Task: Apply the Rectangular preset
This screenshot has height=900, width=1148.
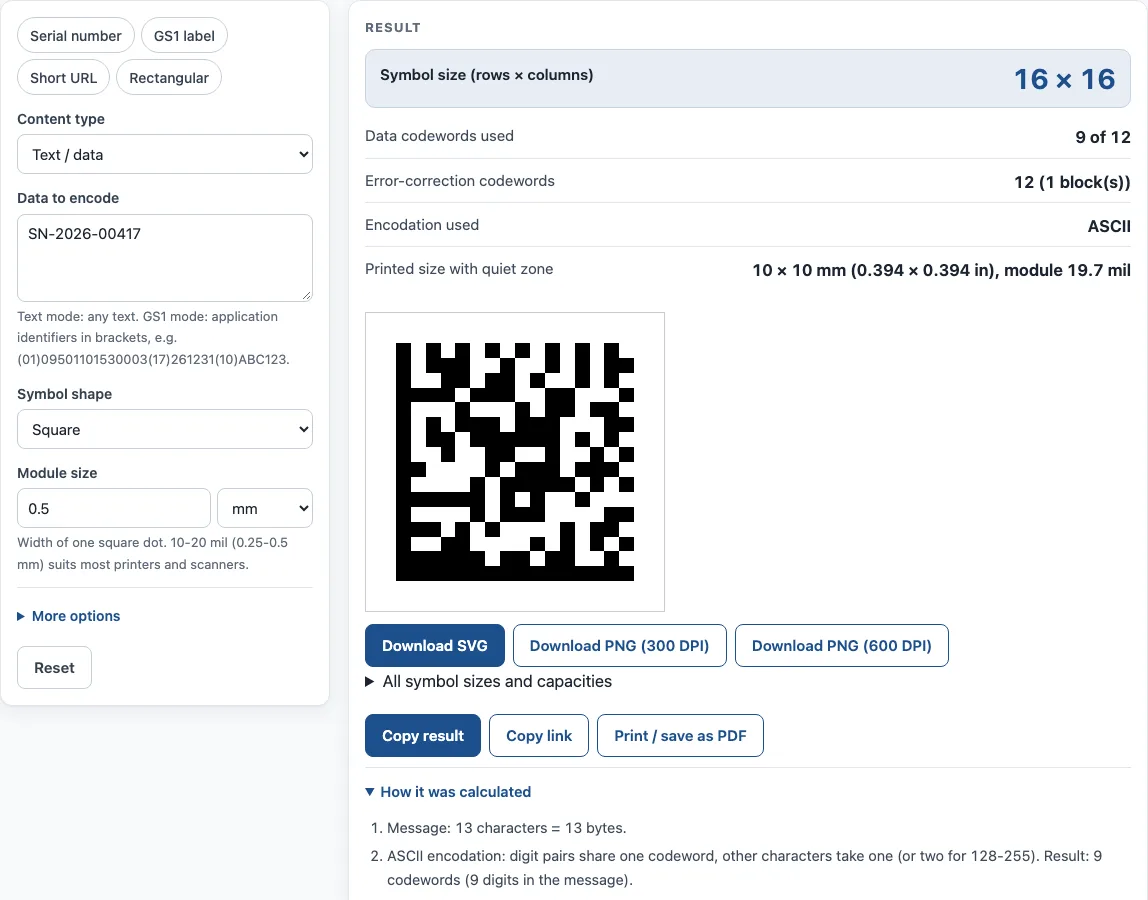Action: [x=168, y=78]
